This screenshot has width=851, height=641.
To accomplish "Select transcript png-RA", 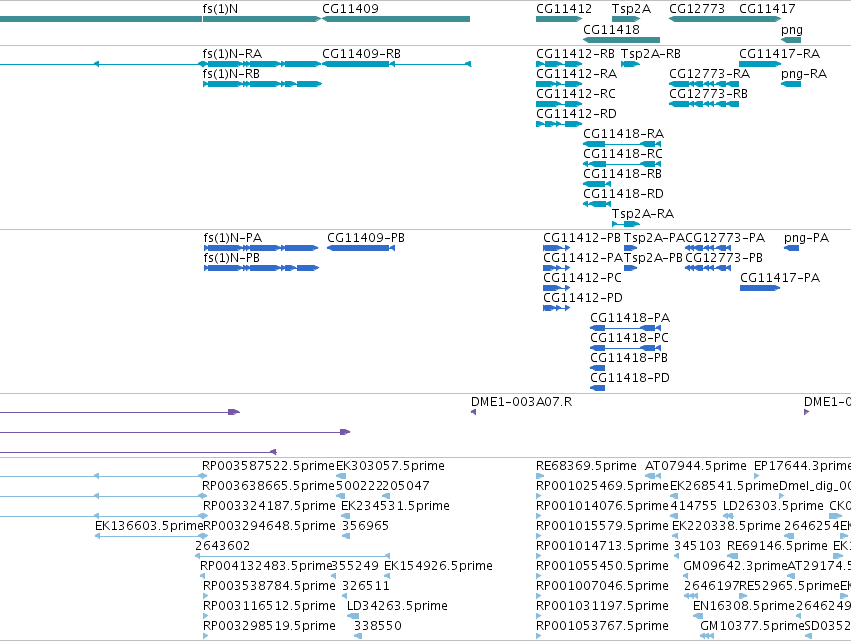I will [791, 84].
